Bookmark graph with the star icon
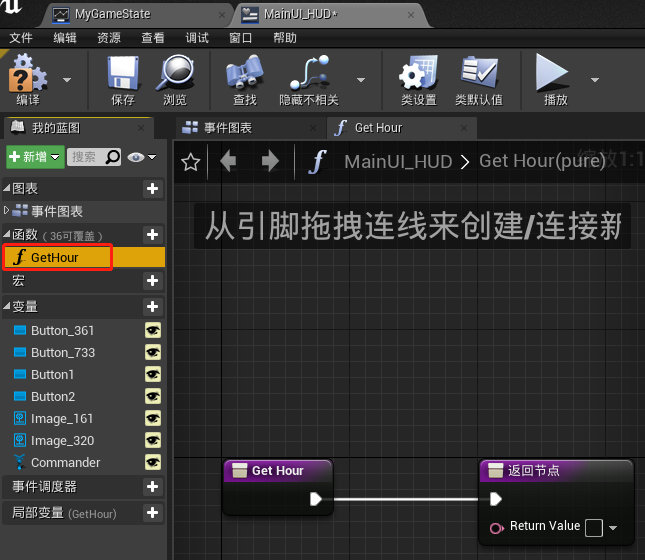Screen dimensions: 645x560 tap(190, 162)
